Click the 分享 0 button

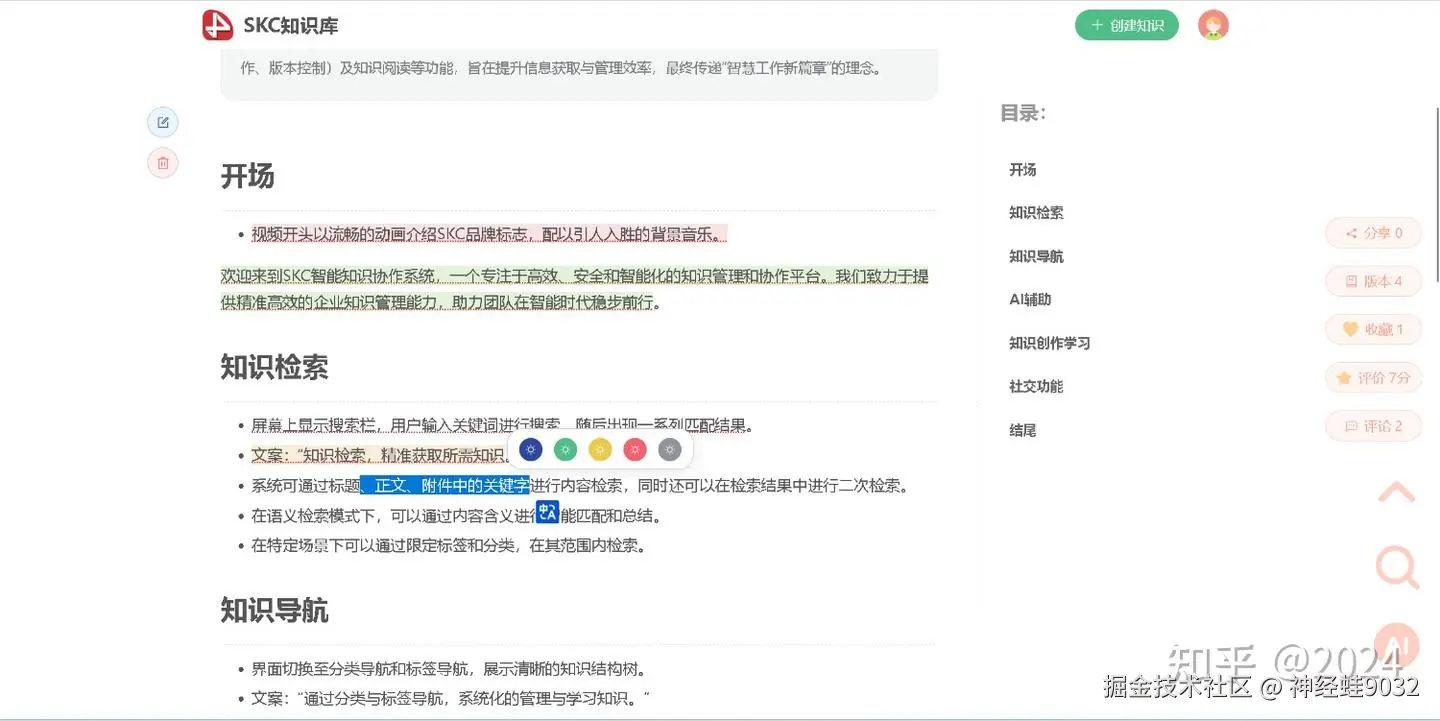click(1373, 233)
